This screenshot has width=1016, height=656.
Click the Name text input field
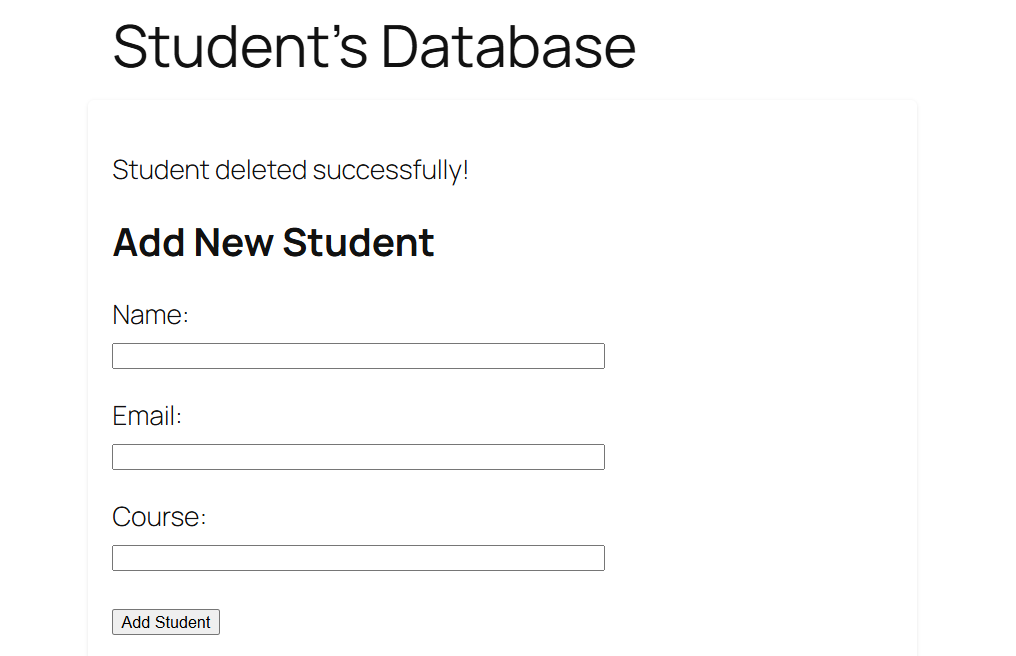(x=358, y=356)
